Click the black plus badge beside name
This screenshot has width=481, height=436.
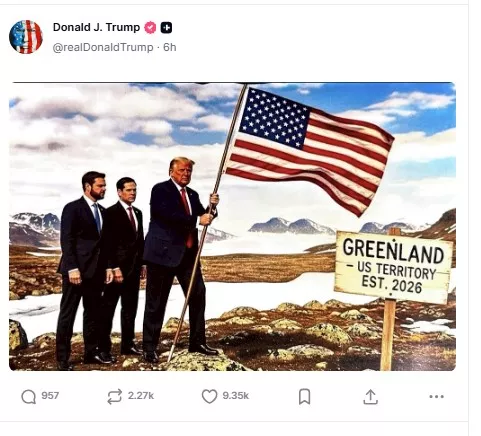[166, 28]
